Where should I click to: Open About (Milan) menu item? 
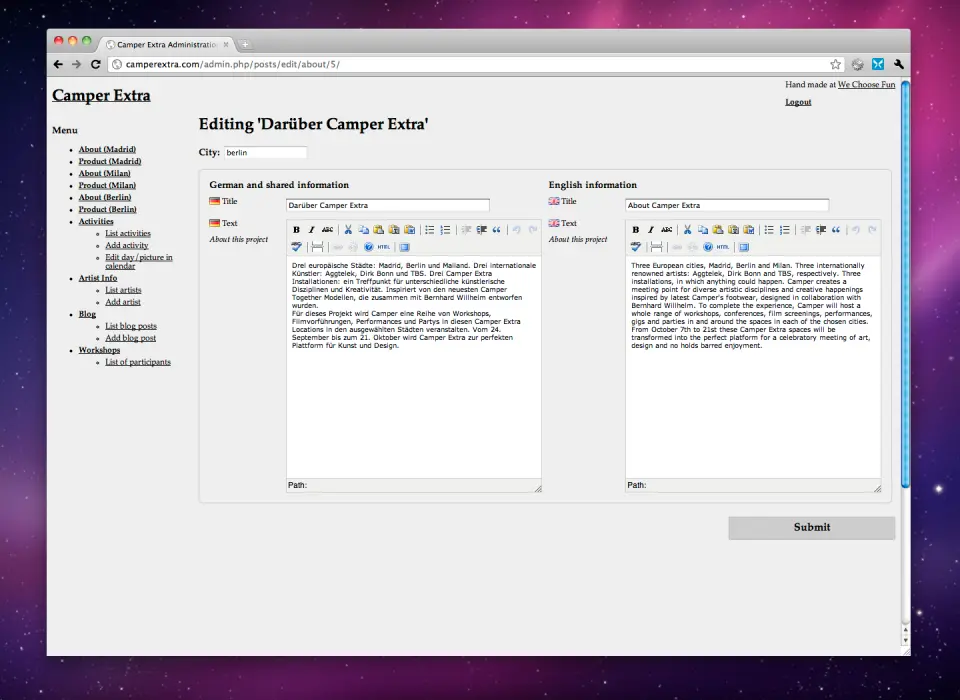click(104, 173)
